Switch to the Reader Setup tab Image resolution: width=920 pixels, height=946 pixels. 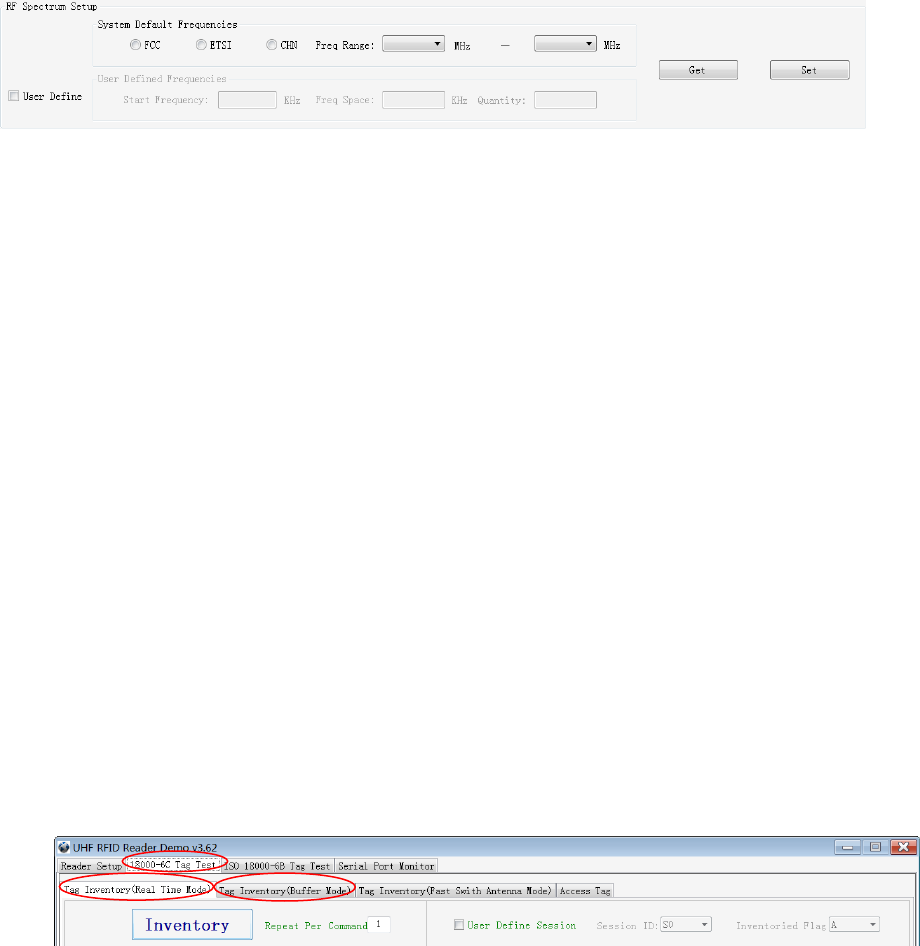pos(91,866)
